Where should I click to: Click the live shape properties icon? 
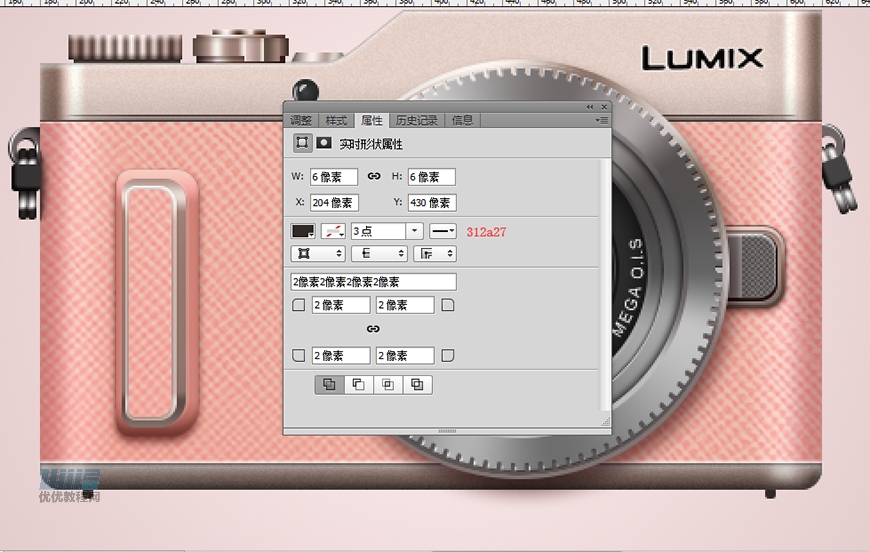[302, 143]
